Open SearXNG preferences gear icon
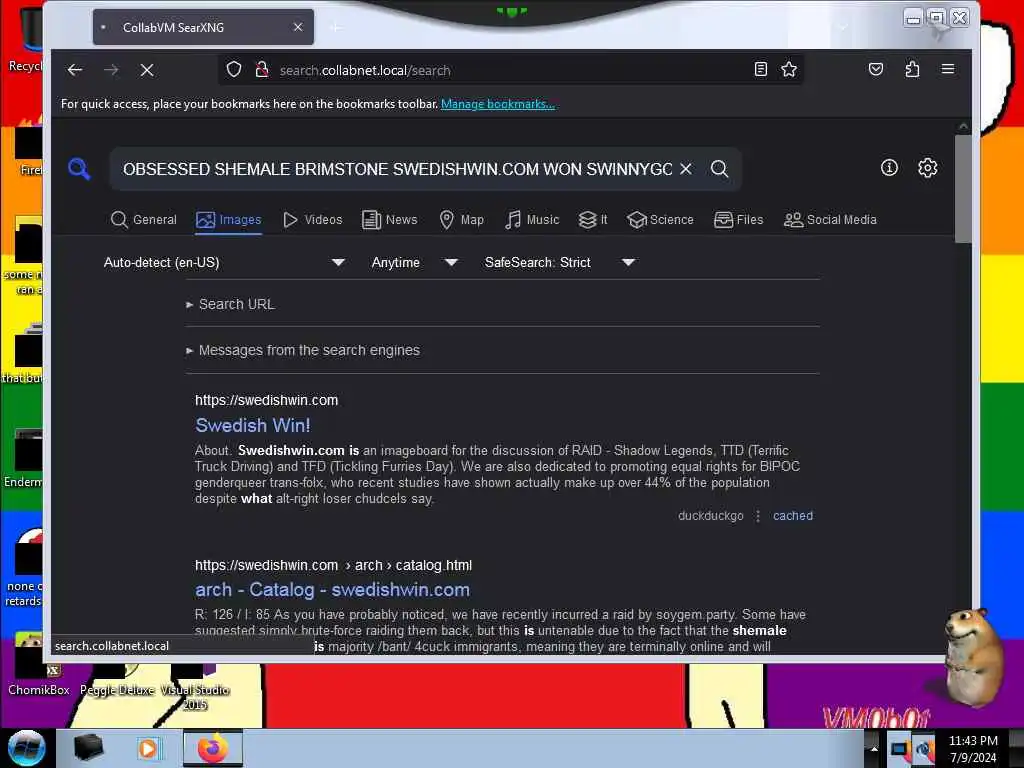1024x768 pixels. [927, 168]
